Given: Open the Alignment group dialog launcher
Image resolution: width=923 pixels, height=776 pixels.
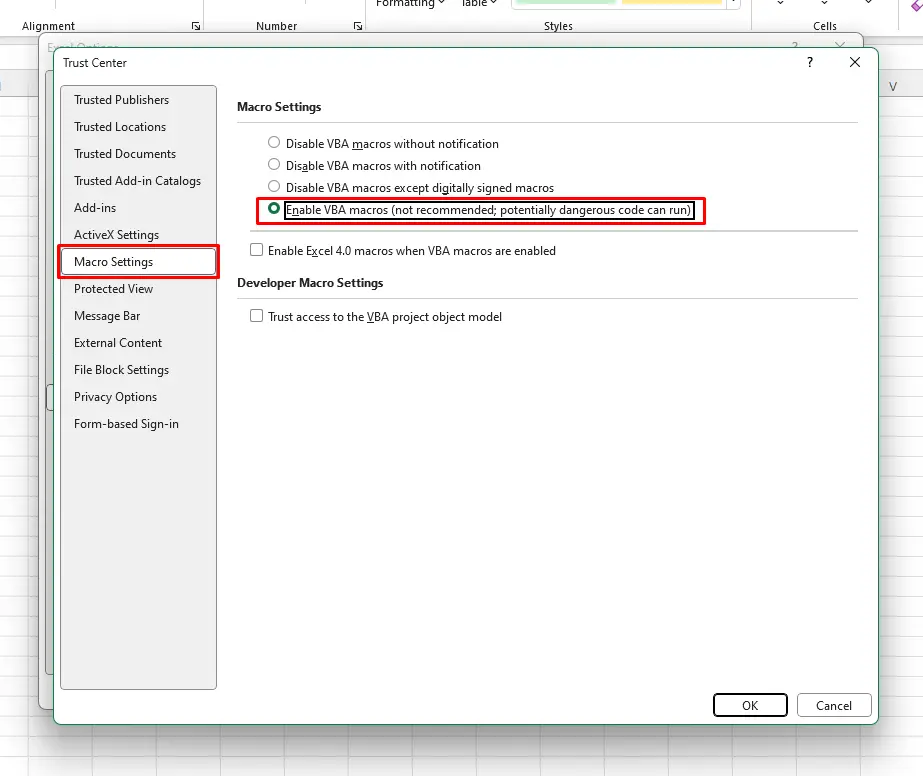Looking at the screenshot, I should [x=196, y=27].
